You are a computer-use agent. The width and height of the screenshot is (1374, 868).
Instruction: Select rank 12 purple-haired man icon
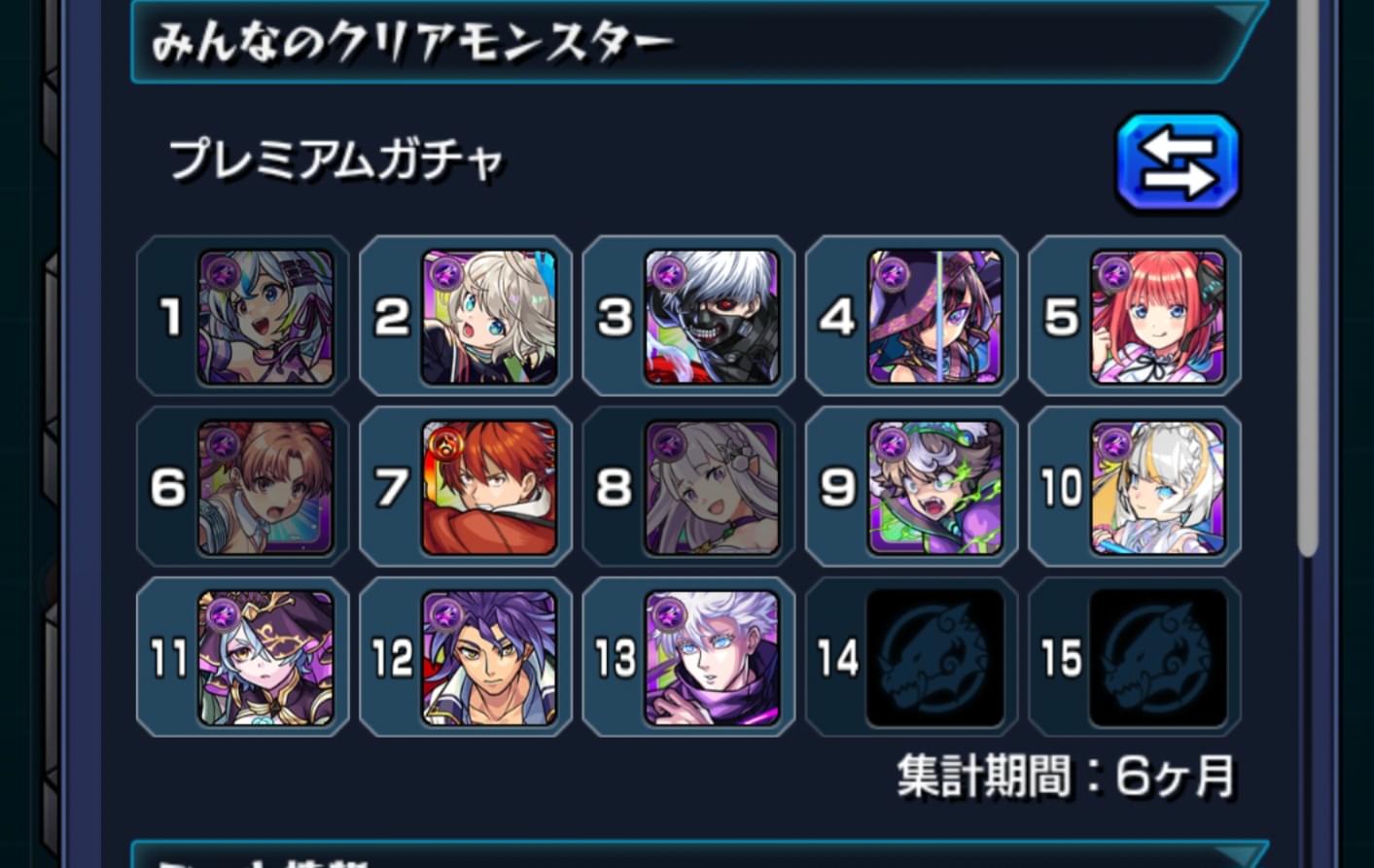pos(489,658)
